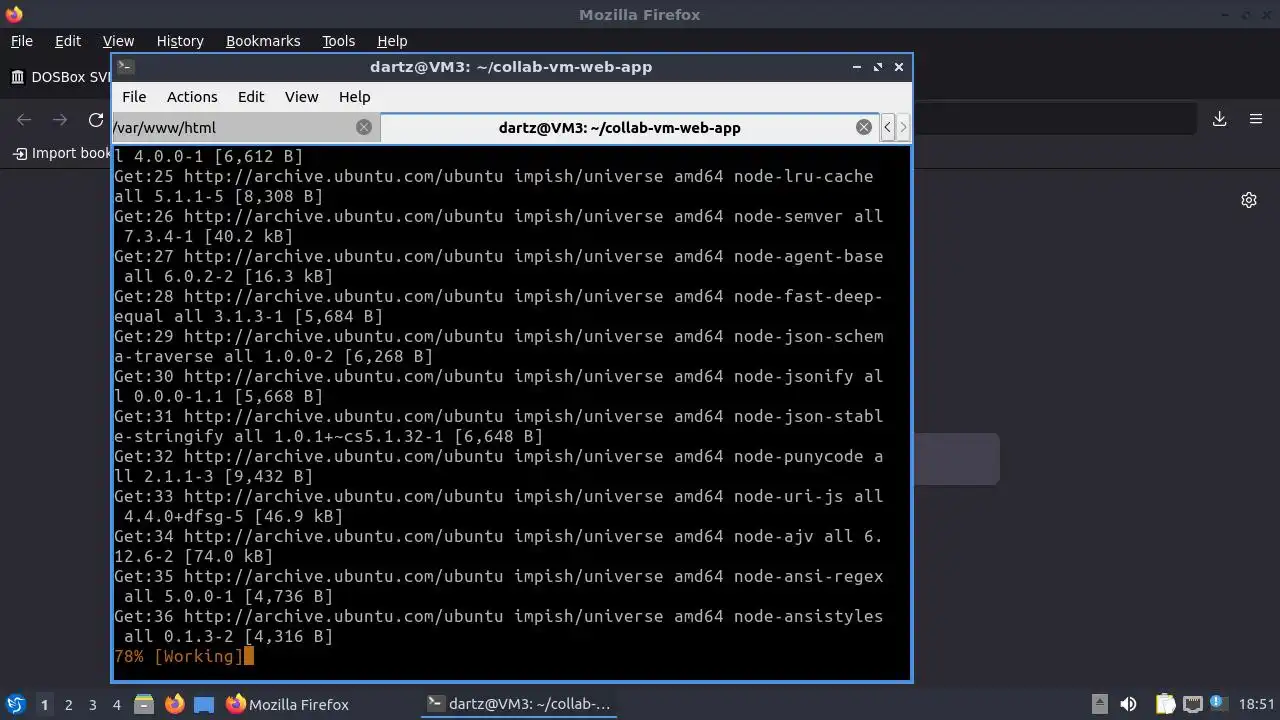
Task: Switch to the /var/www/html terminal tab
Action: 246,128
